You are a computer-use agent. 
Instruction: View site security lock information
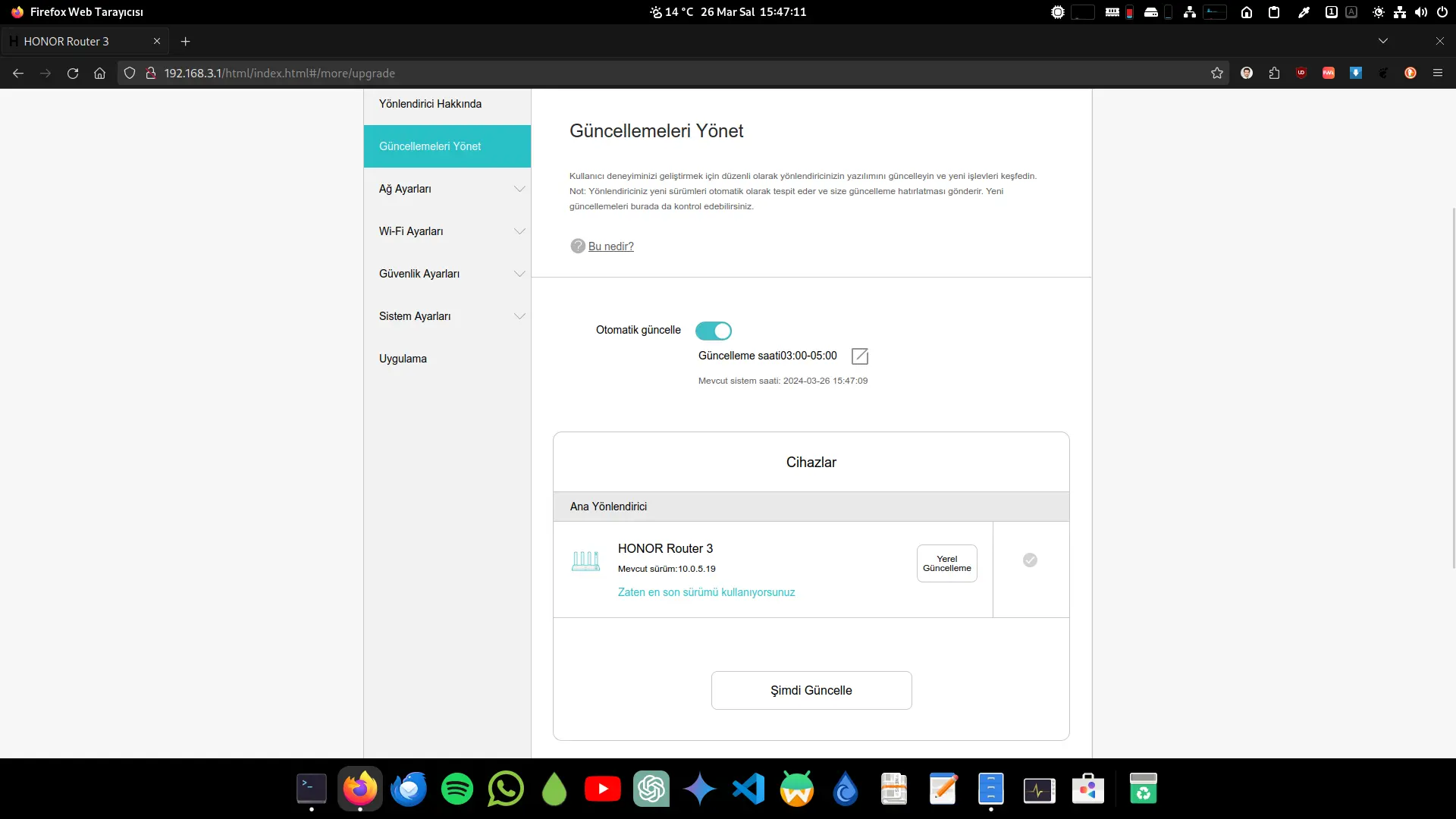point(151,73)
